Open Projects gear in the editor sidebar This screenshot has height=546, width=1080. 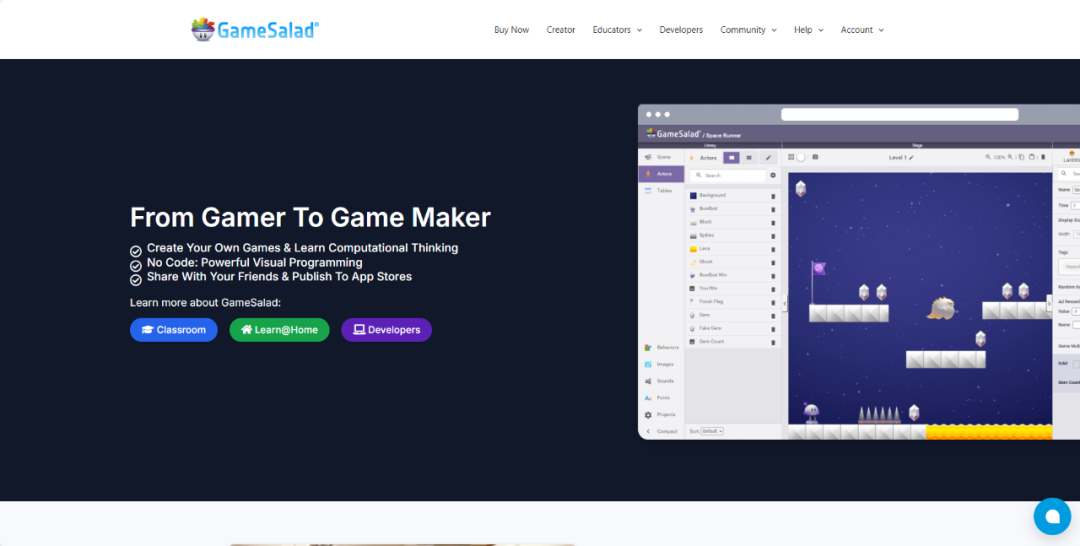coord(661,414)
